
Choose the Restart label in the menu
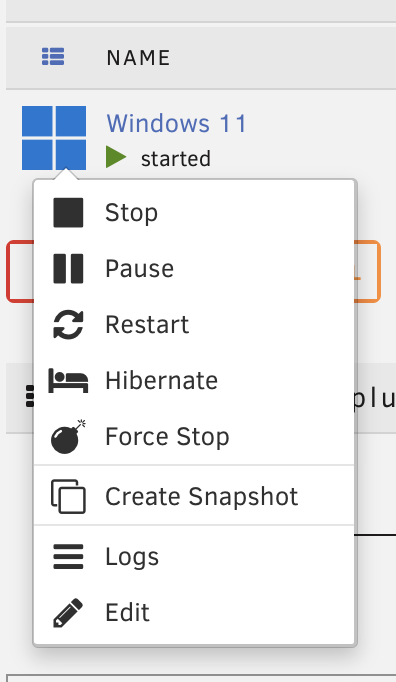(x=148, y=324)
